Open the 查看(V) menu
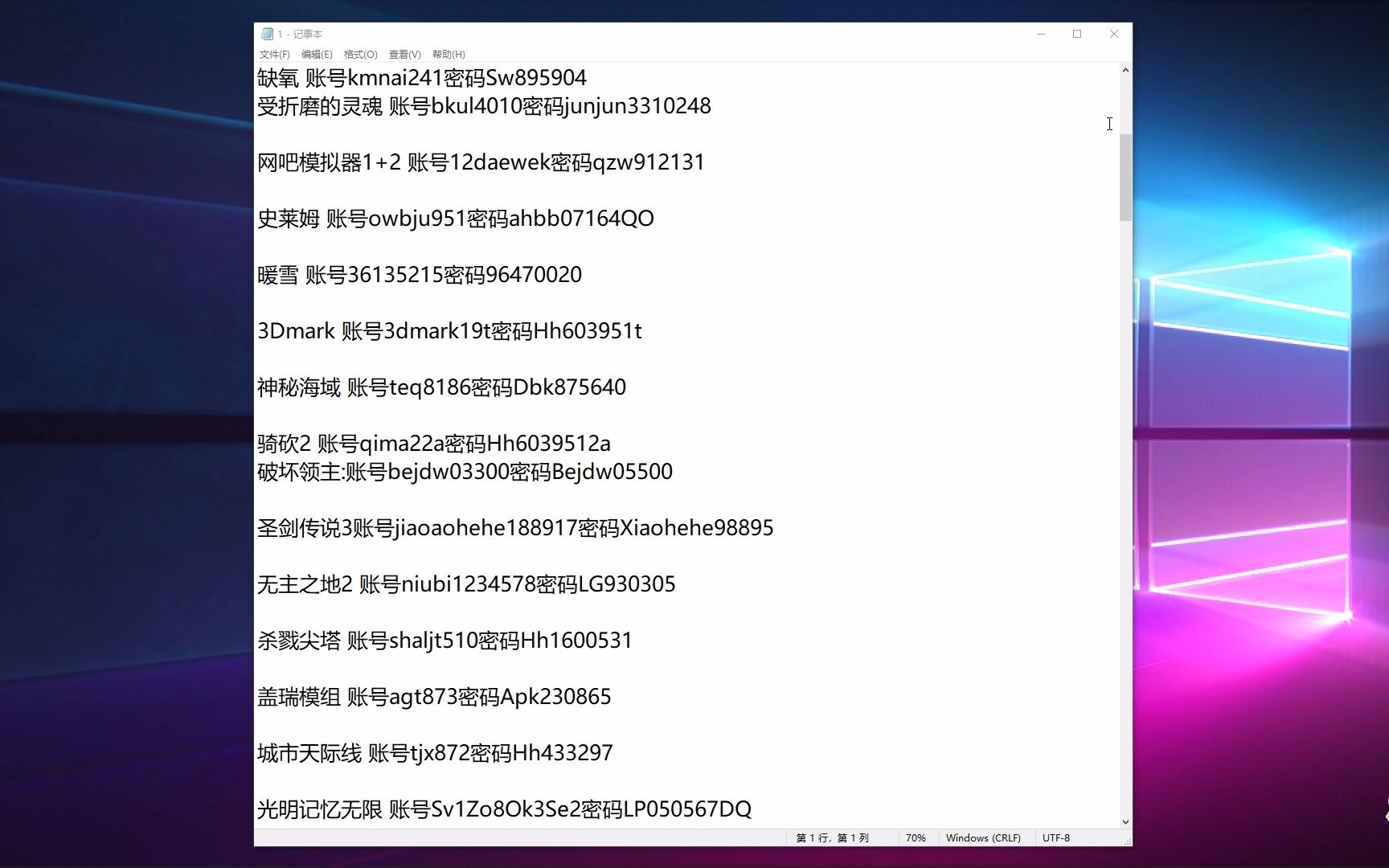1389x868 pixels. (x=404, y=55)
